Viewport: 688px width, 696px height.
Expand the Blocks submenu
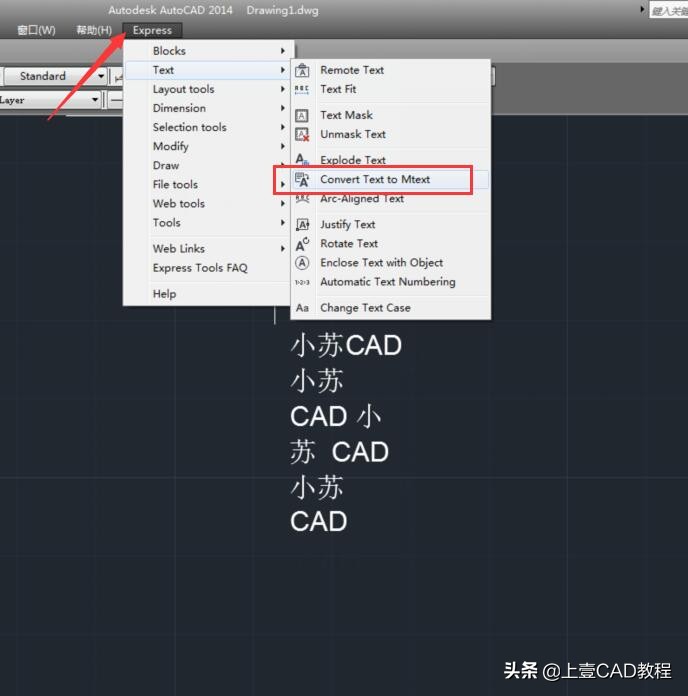[x=208, y=51]
